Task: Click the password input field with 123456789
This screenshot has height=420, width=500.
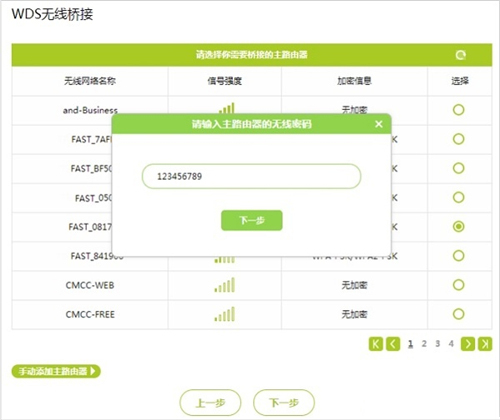Action: (251, 176)
